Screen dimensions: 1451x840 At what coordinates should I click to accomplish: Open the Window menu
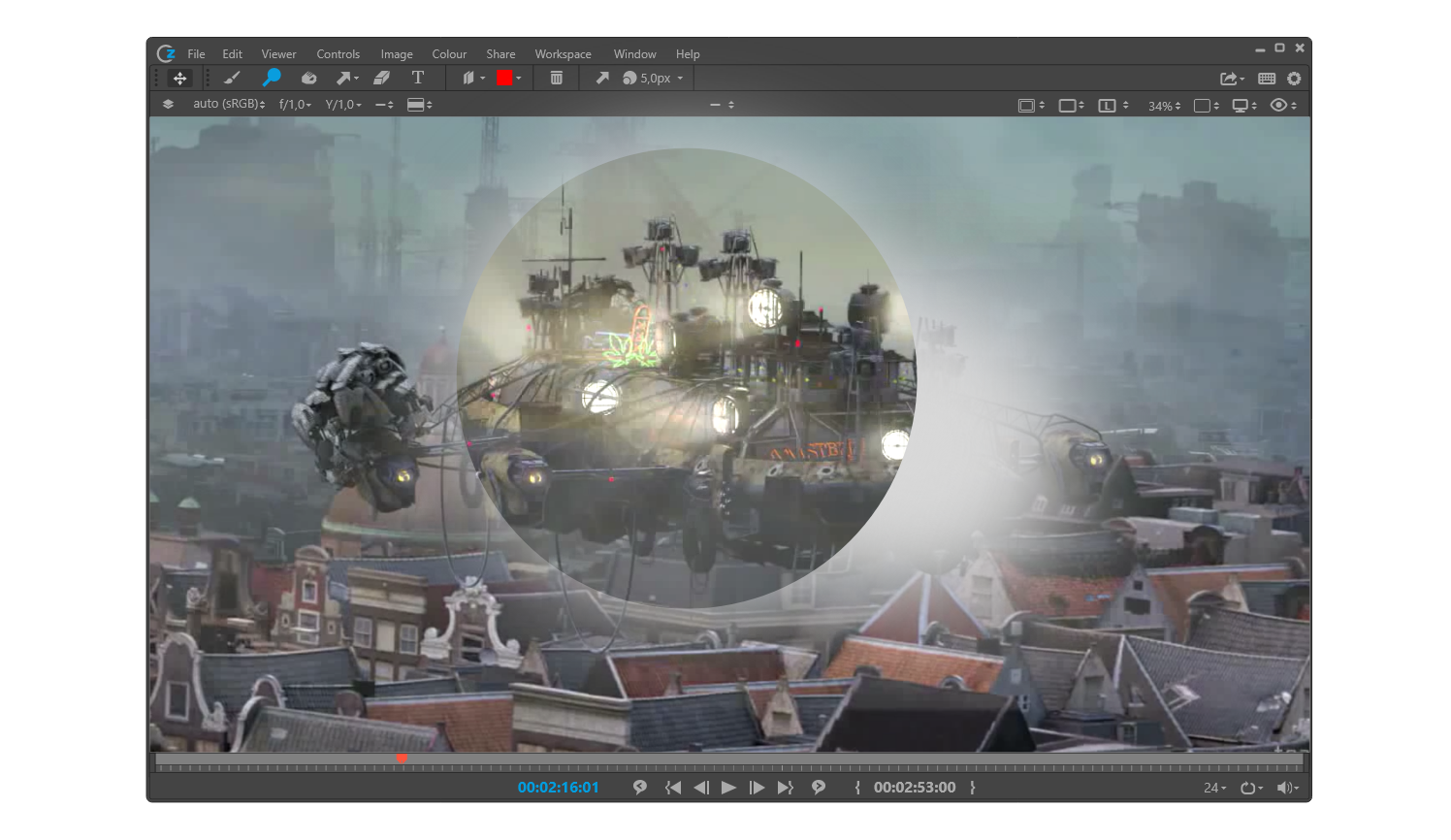[x=634, y=54]
